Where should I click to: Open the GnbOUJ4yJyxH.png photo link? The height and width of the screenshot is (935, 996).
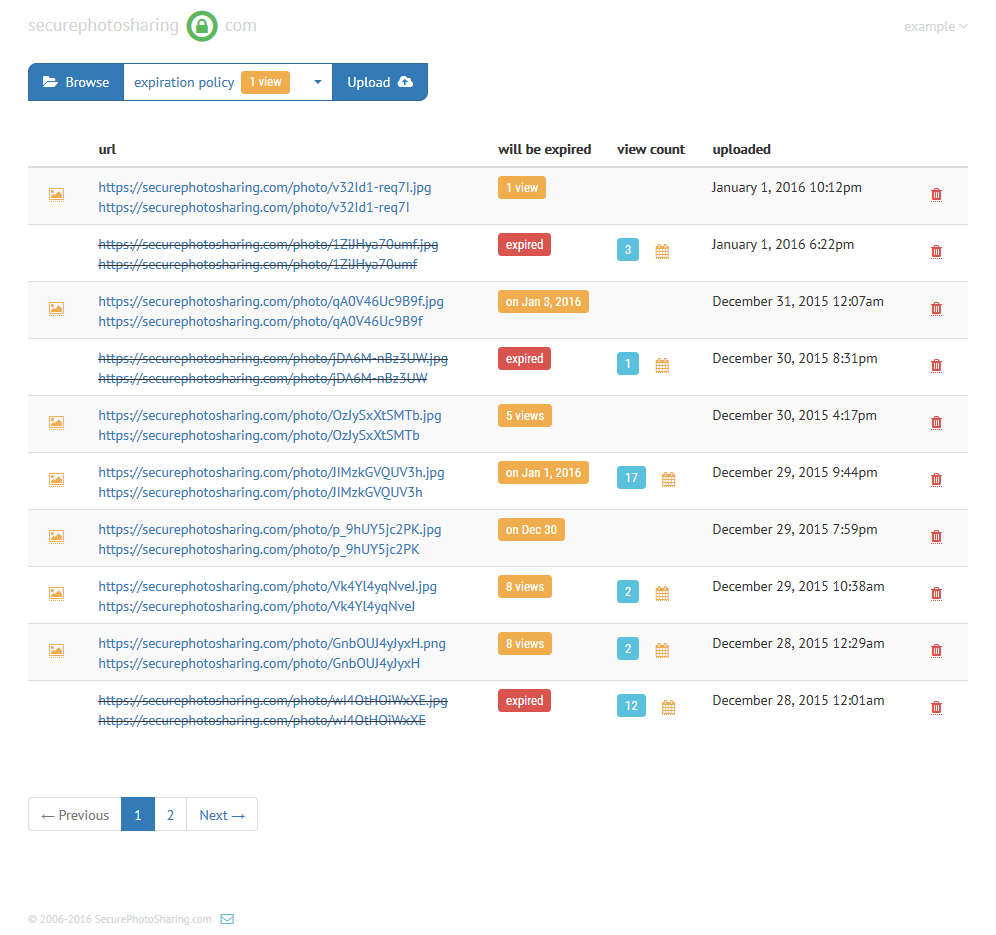[272, 643]
